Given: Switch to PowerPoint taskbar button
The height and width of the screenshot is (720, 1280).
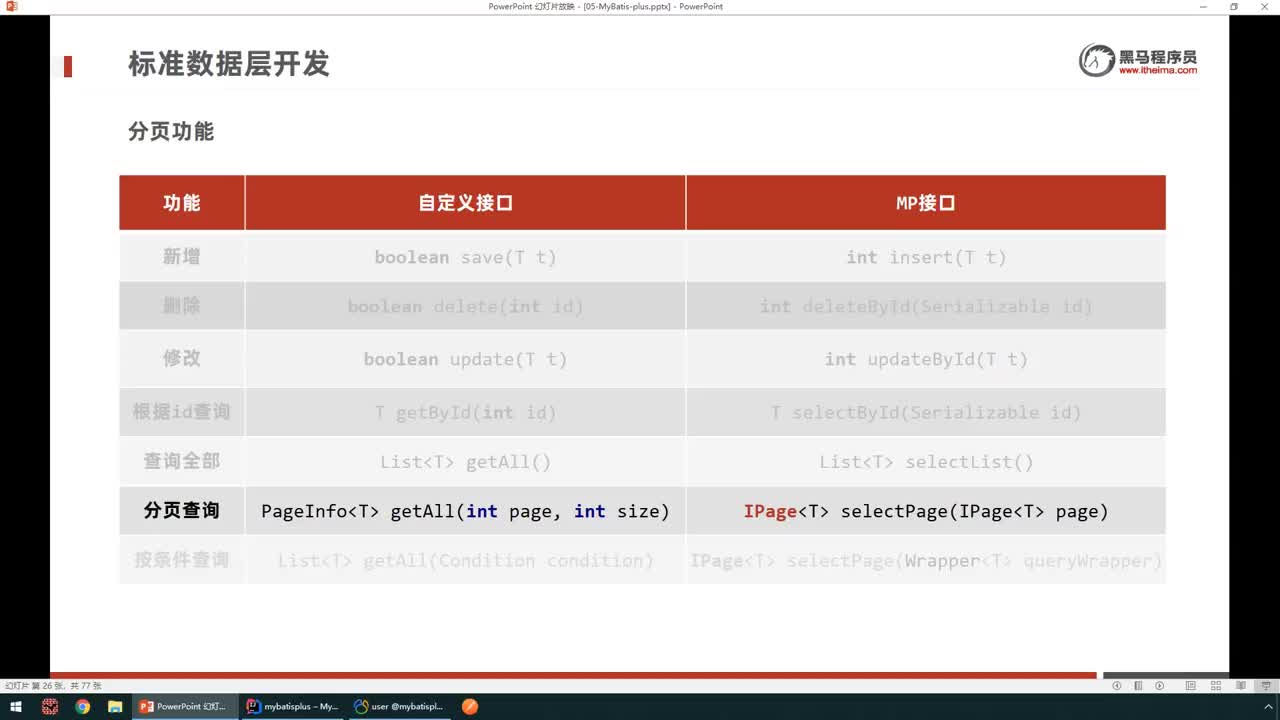Looking at the screenshot, I should click(185, 707).
